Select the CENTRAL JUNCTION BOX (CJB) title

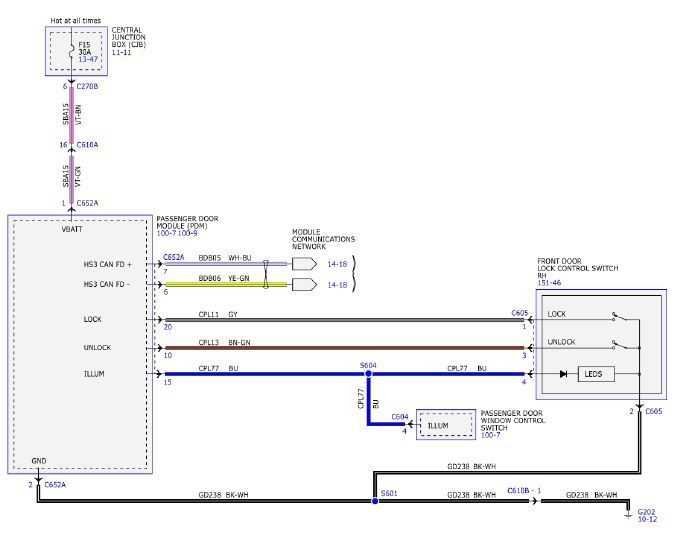tap(129, 37)
